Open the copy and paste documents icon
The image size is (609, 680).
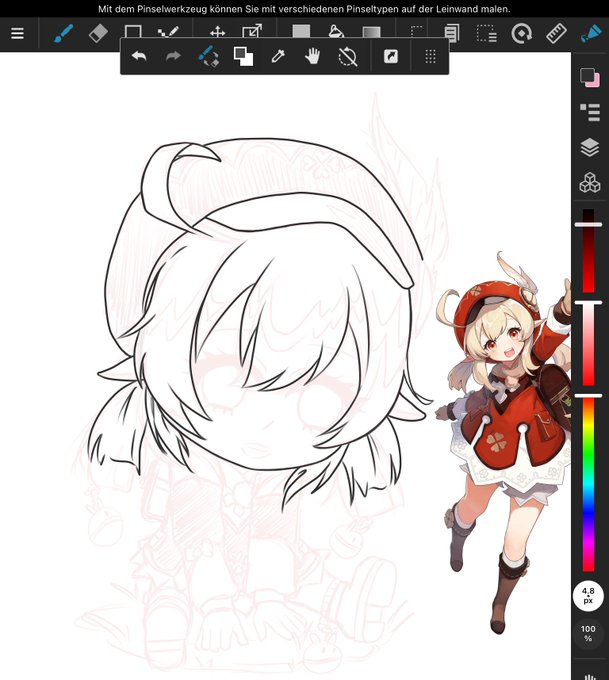pyautogui.click(x=452, y=33)
